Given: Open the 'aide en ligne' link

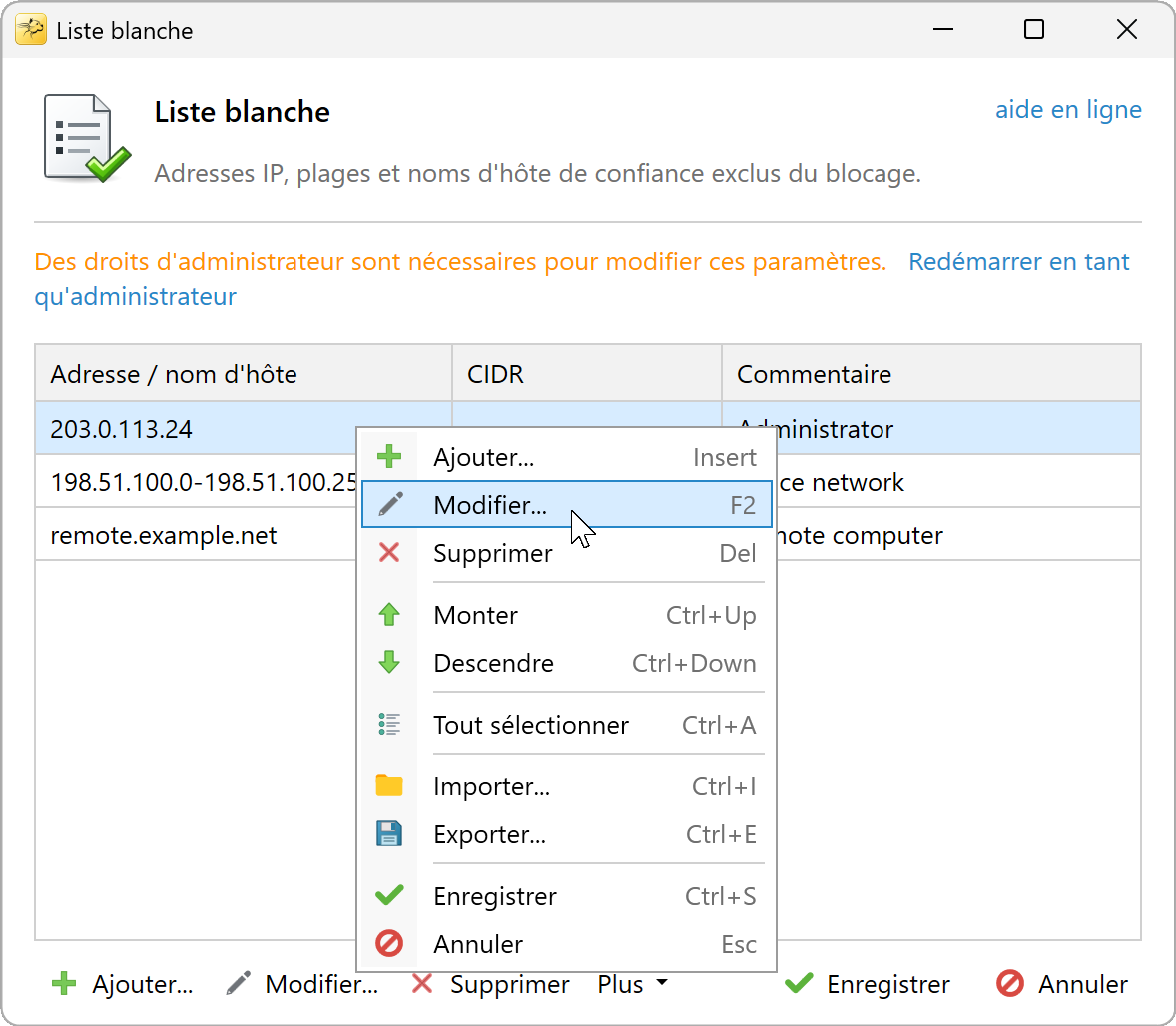Looking at the screenshot, I should tap(1068, 110).
